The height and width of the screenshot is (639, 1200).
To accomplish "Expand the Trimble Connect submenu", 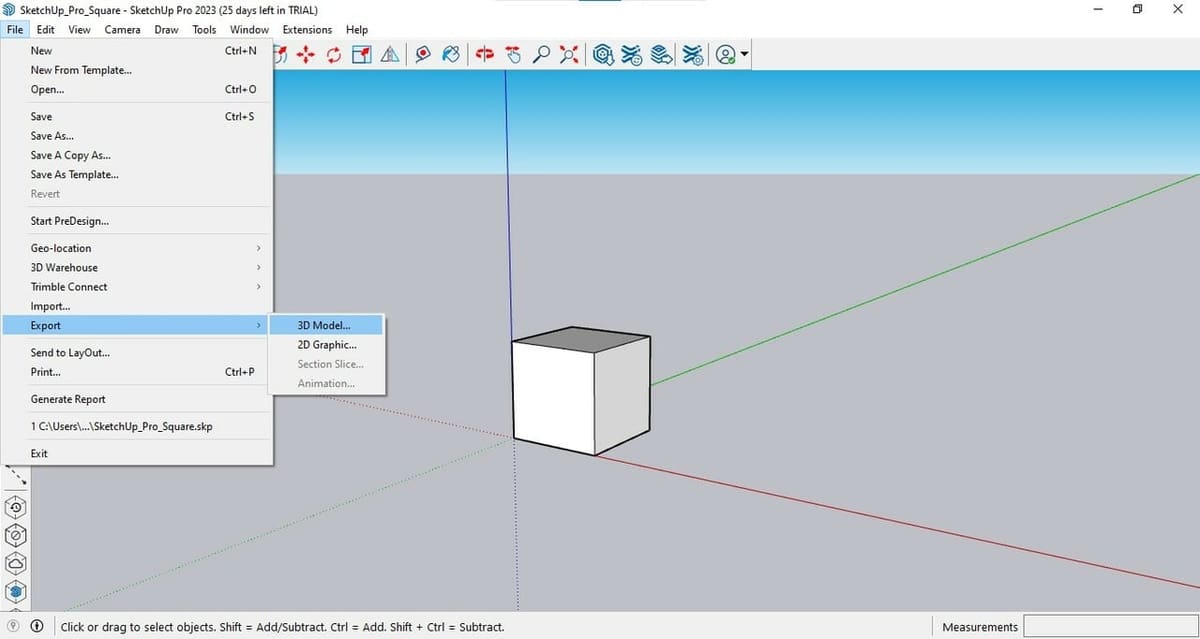I will point(67,287).
